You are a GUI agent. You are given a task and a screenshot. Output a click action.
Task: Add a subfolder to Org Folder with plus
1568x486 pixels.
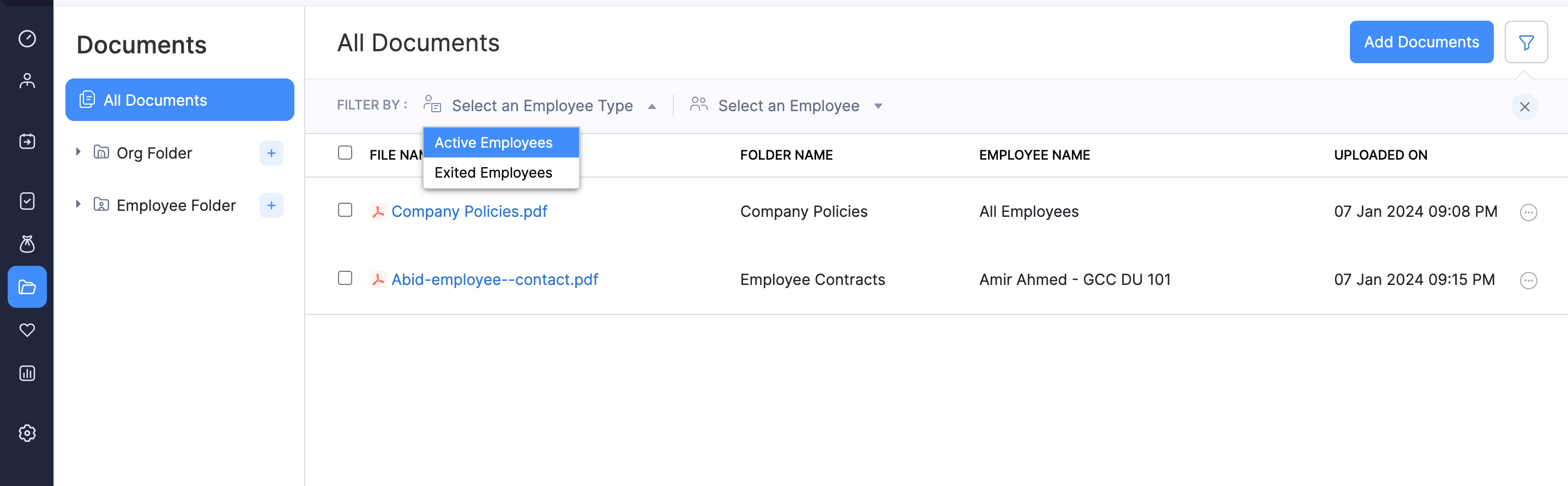pyautogui.click(x=271, y=153)
